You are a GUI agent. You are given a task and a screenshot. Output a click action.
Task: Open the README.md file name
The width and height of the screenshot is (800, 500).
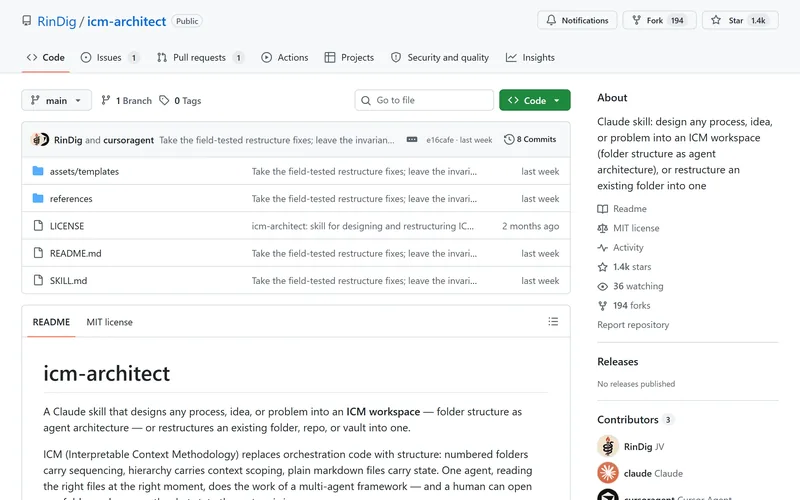coord(76,253)
